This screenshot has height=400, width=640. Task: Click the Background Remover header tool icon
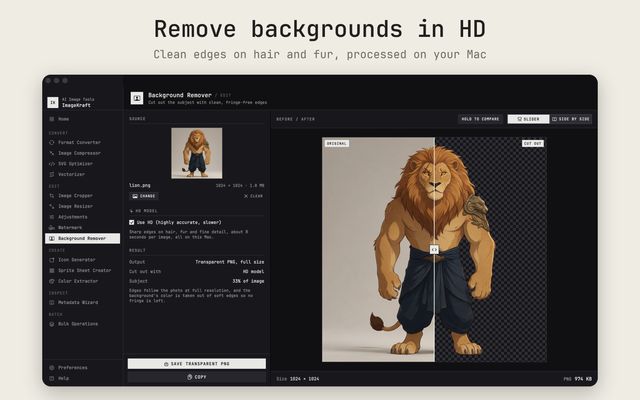click(137, 98)
